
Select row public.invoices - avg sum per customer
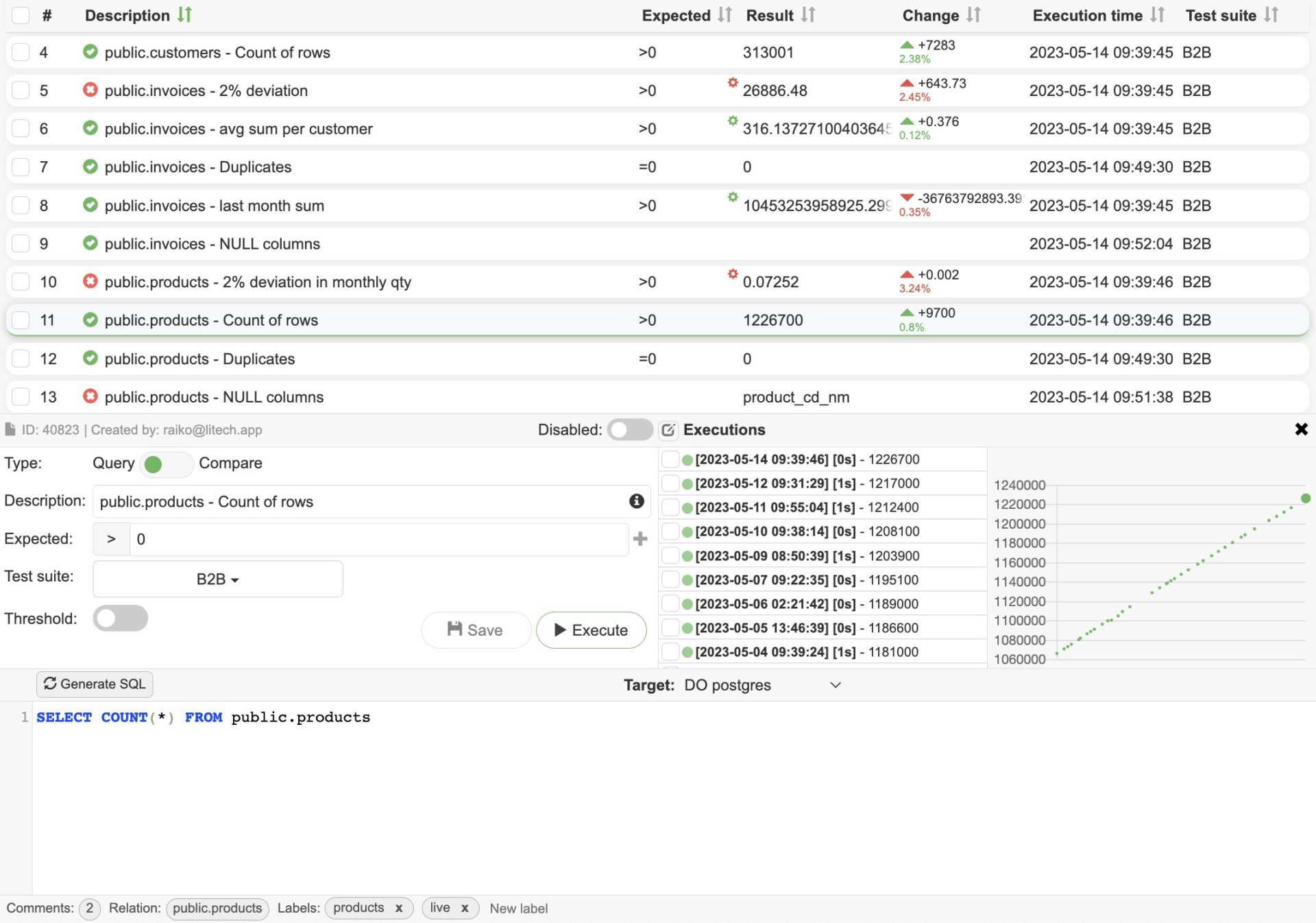pyautogui.click(x=657, y=128)
